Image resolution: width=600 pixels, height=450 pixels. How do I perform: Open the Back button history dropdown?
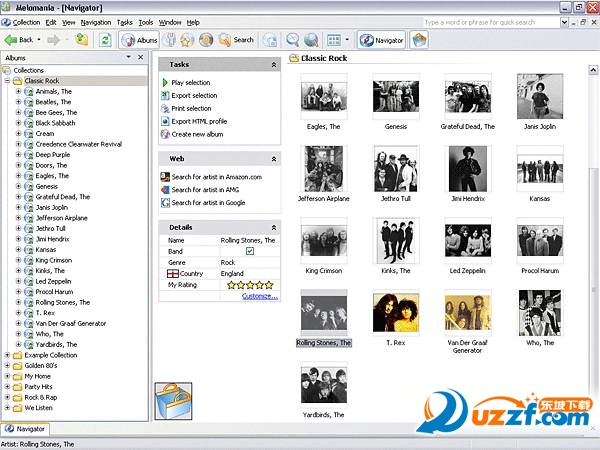39,39
